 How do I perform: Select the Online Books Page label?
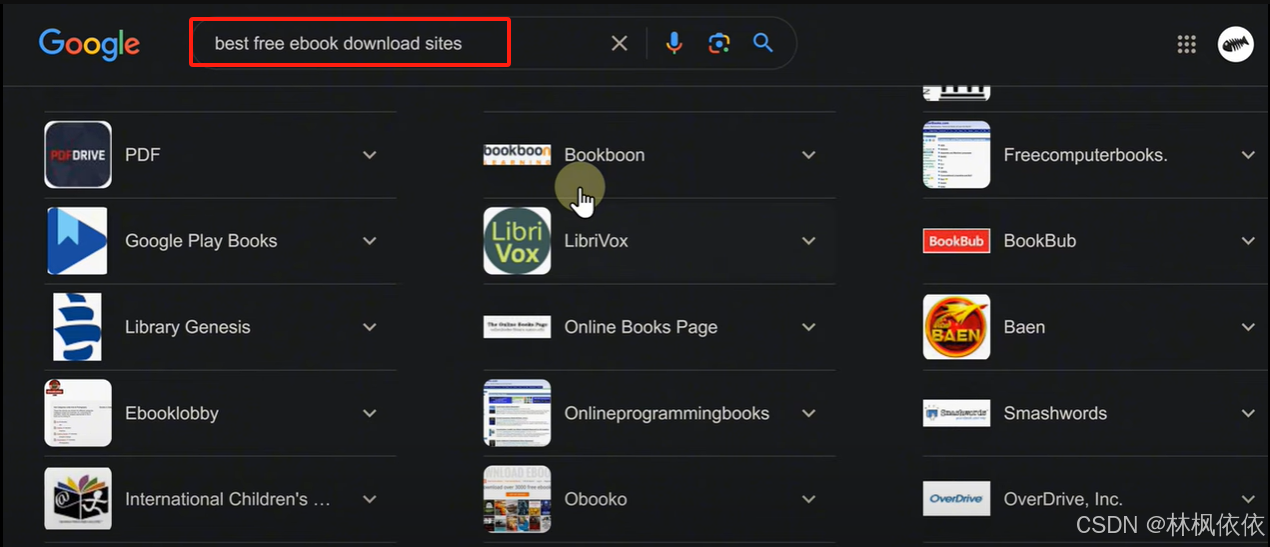[641, 327]
